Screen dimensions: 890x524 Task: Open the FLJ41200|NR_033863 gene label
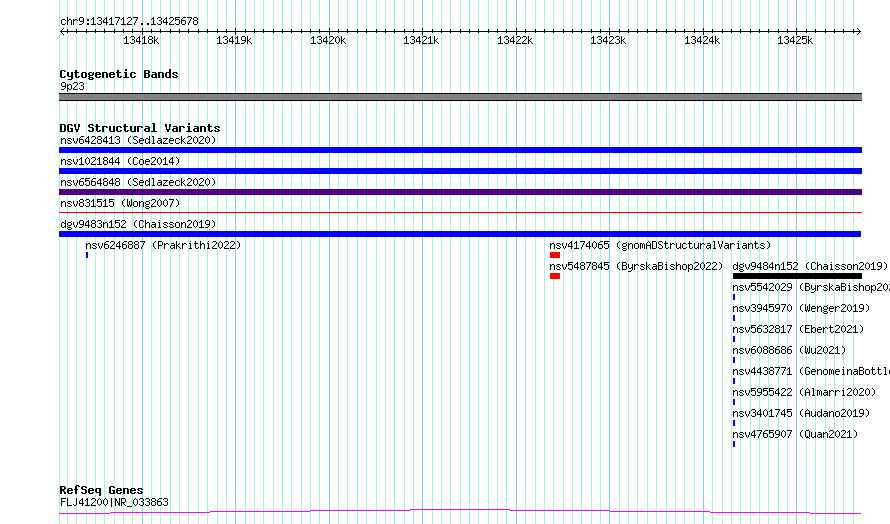[x=114, y=502]
